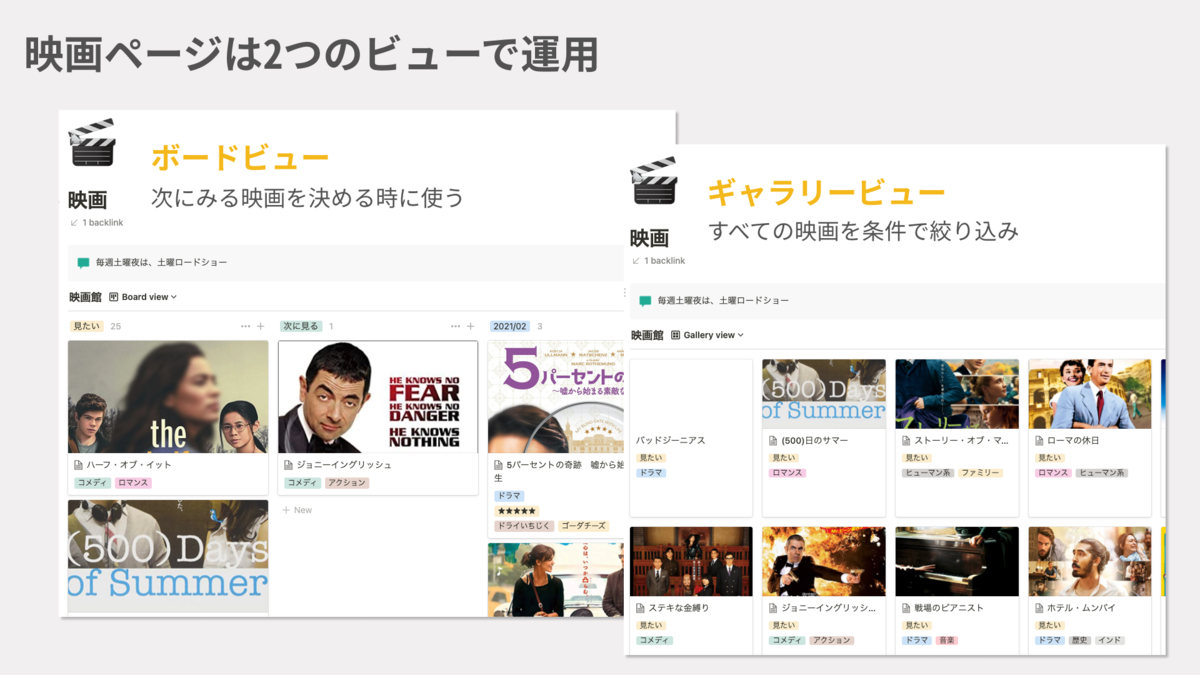Click ロマンス tag on ハーフ・オブ・イット card
The image size is (1200, 675).
133,483
